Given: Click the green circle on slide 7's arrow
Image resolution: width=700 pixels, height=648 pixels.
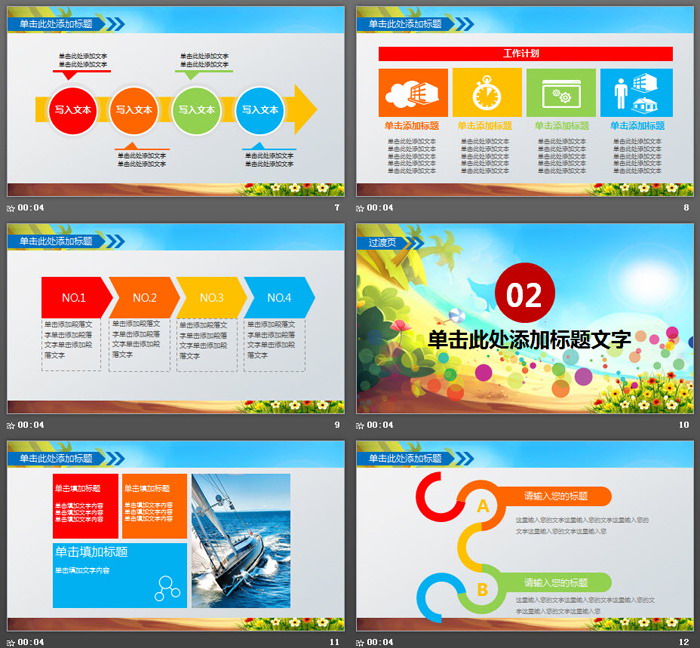Looking at the screenshot, I should pos(197,110).
